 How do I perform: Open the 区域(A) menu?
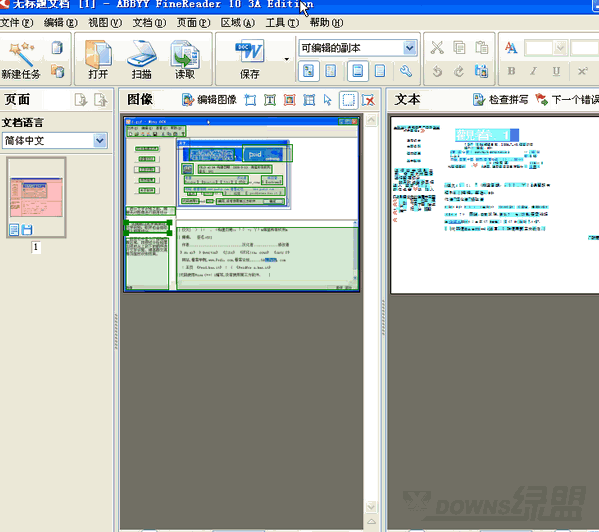click(x=238, y=23)
